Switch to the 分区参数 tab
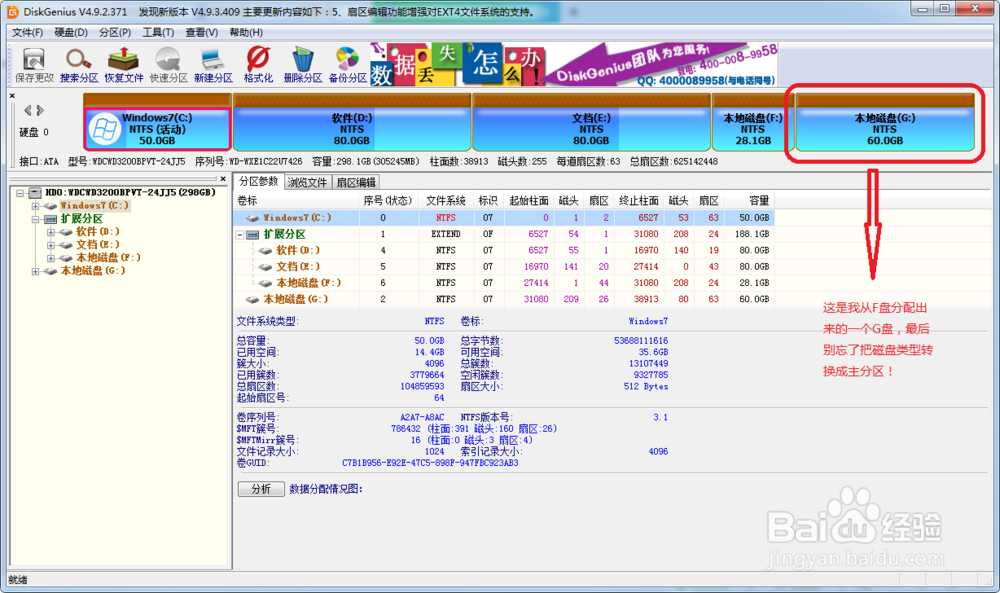 coord(258,182)
